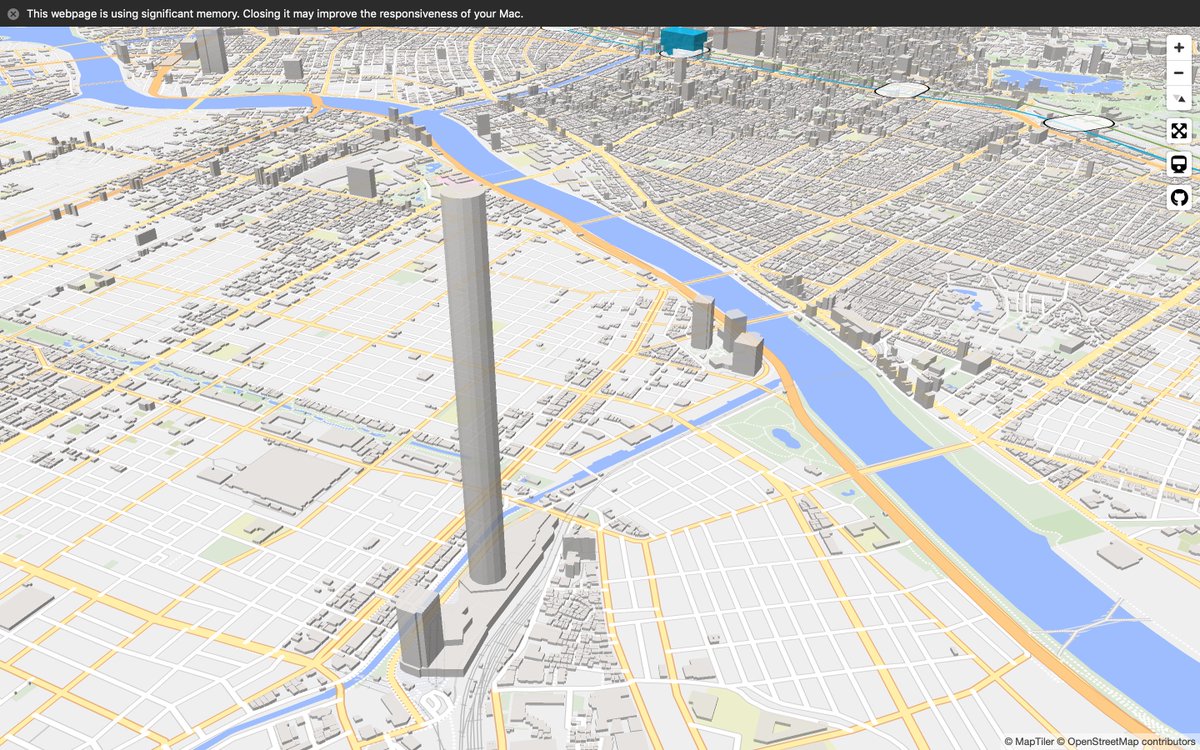Screen dimensions: 1200x750
Task: Enter fullscreen map mode
Action: coord(1179,131)
